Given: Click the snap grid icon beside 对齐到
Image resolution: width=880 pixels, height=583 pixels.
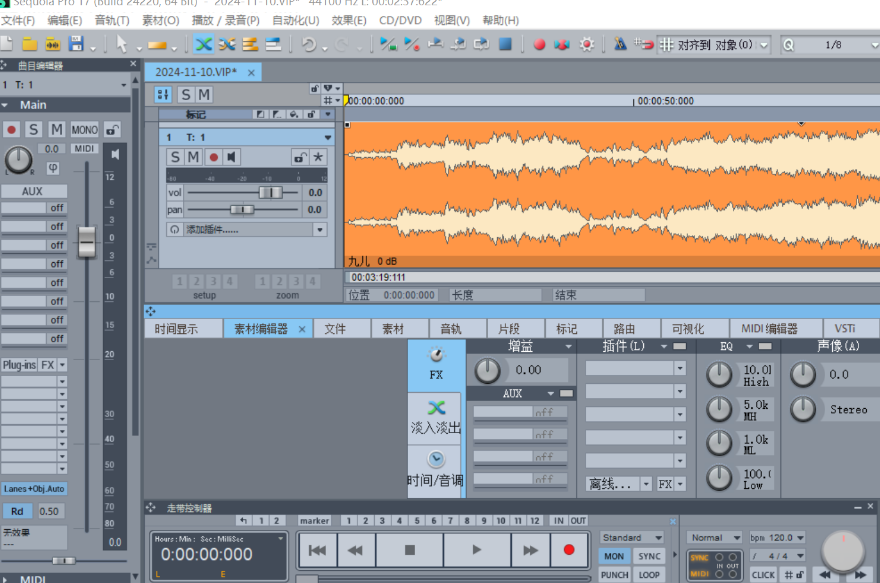Looking at the screenshot, I should 666,44.
